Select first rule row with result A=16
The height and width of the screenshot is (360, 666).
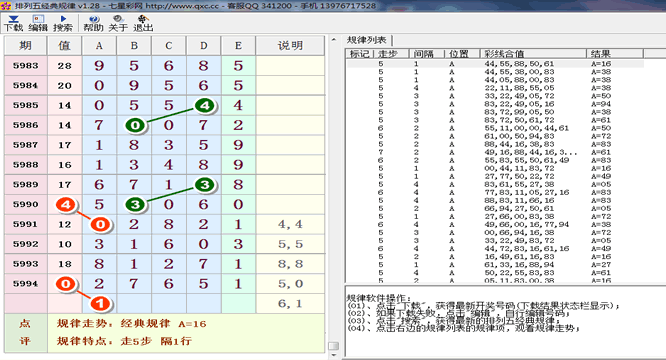coord(495,64)
